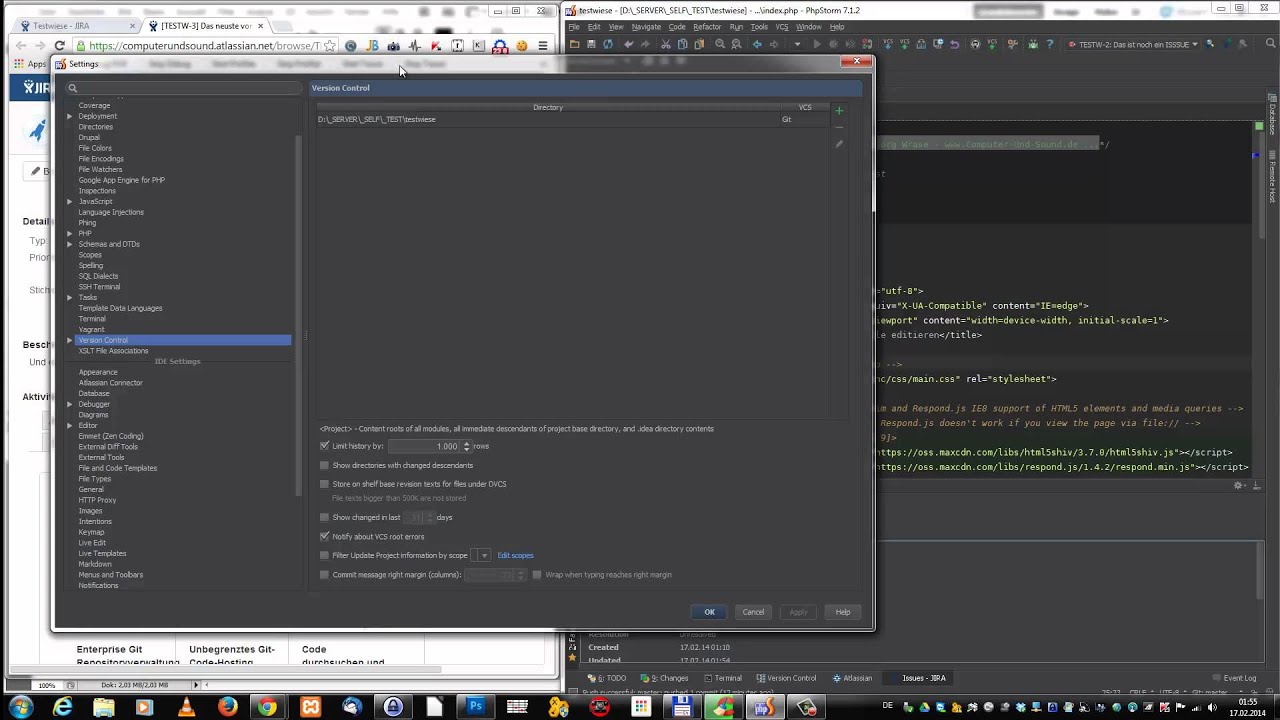Expand Debugger node in IDE Settings
This screenshot has height=720, width=1280.
70,404
